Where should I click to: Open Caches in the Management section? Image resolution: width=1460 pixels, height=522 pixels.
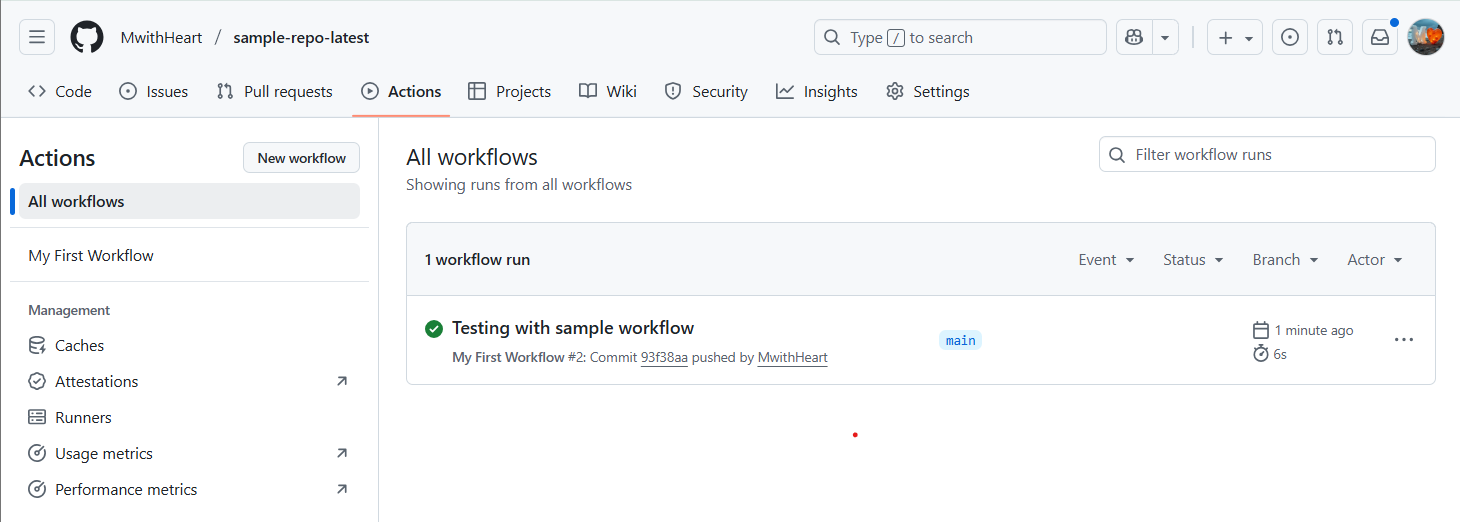79,346
